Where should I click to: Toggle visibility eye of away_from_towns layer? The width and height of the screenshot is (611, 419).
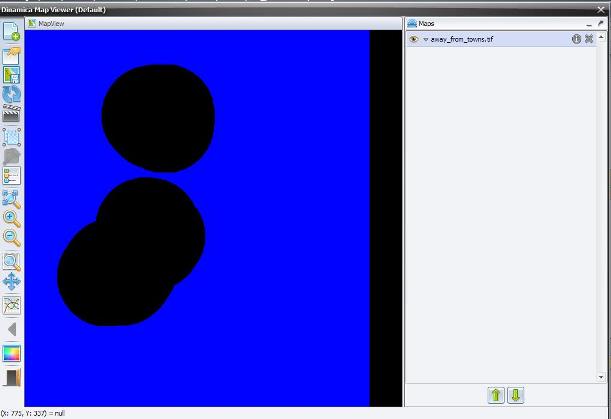pyautogui.click(x=414, y=39)
